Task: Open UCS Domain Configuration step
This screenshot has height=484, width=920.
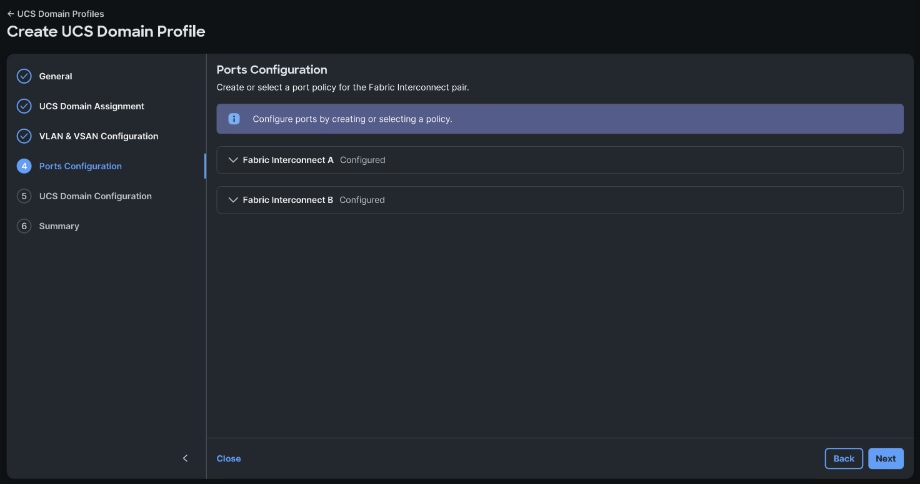Action: click(x=95, y=196)
